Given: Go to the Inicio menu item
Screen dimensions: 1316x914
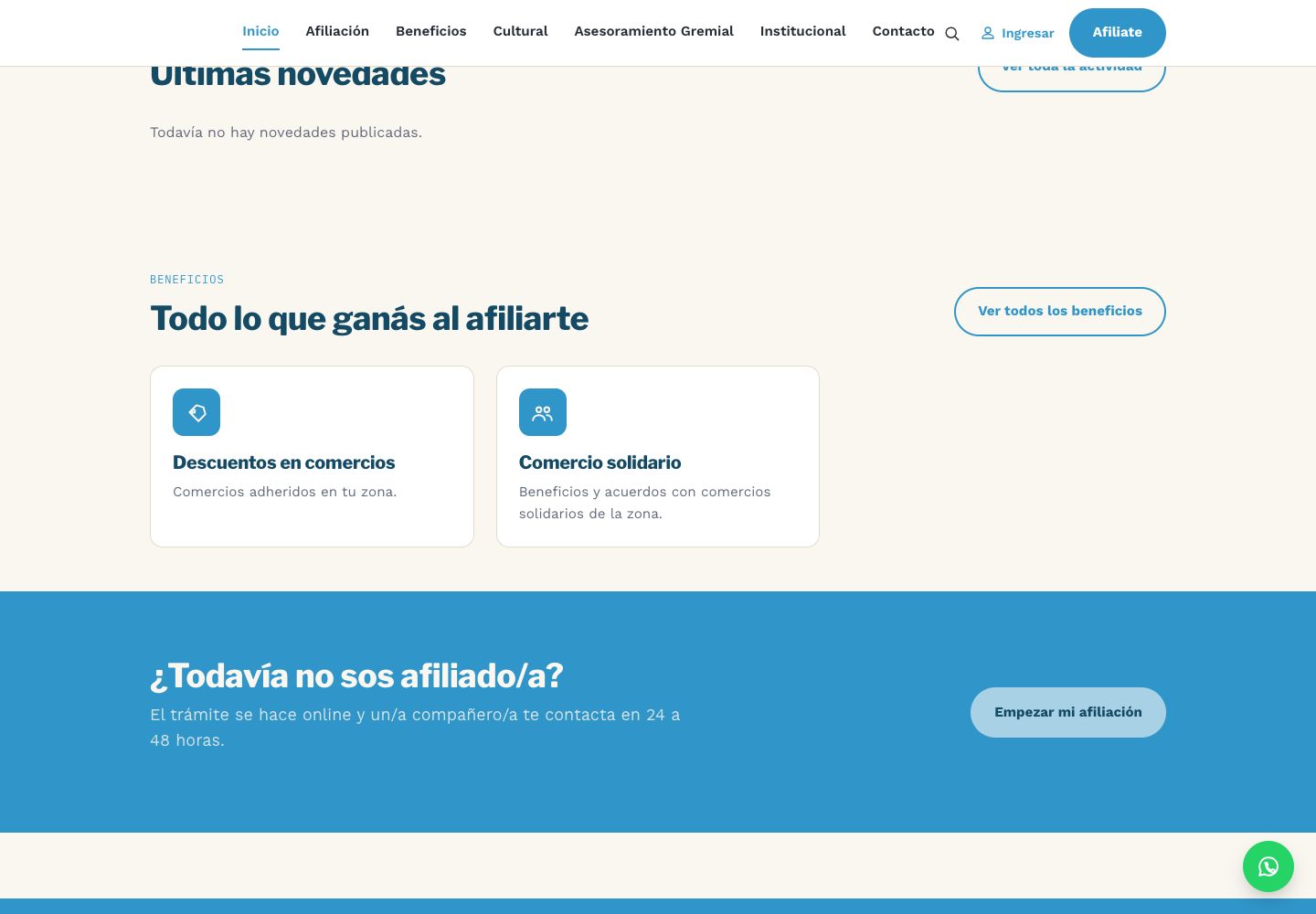Looking at the screenshot, I should (x=260, y=31).
